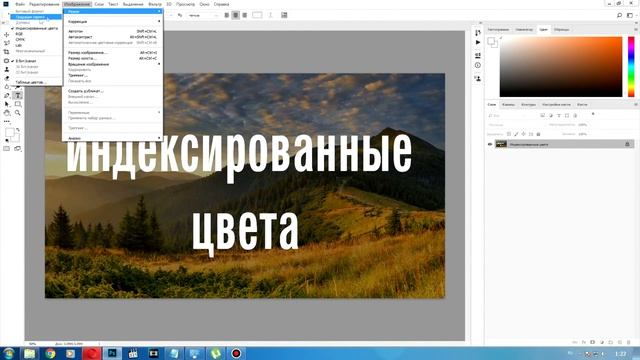The height and width of the screenshot is (360, 640).
Task: Select the Rectangle shape tool
Action: [18, 104]
